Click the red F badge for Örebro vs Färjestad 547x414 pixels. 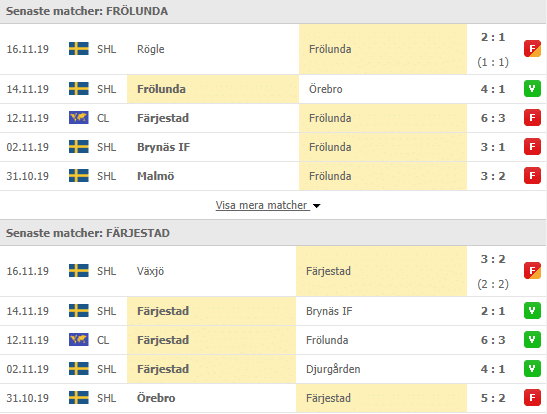532,398
